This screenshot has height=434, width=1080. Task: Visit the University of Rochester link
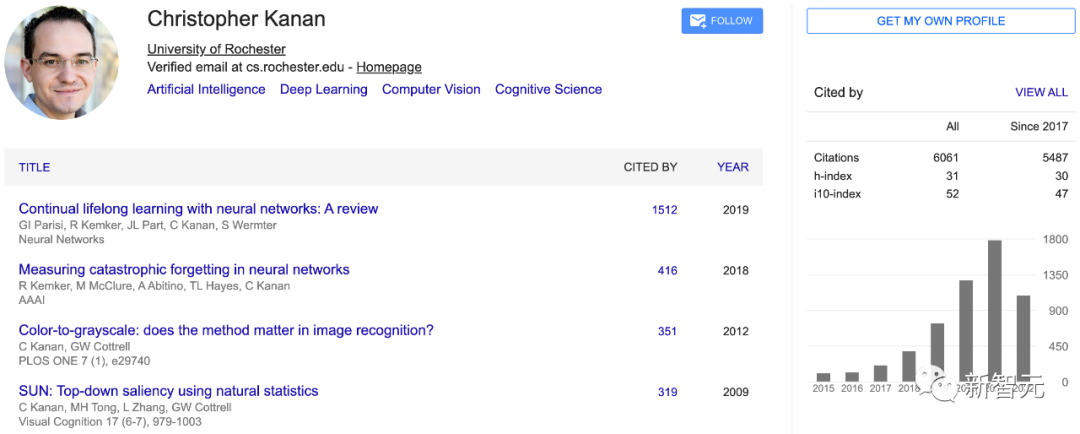[x=216, y=49]
